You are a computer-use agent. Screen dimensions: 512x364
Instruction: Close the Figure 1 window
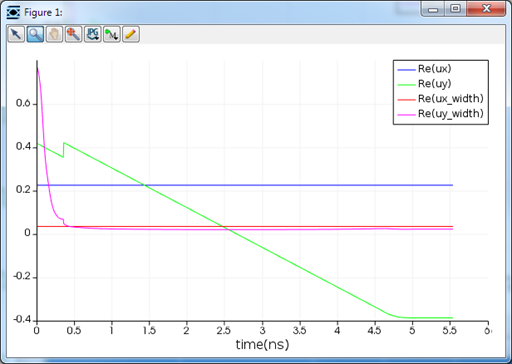486,9
